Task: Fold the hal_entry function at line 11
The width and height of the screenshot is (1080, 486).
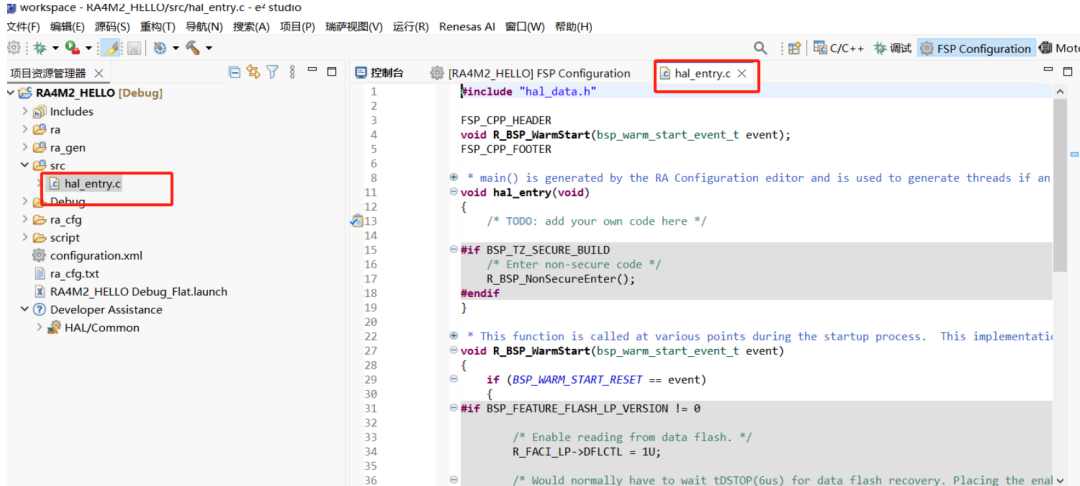Action: pyautogui.click(x=454, y=193)
